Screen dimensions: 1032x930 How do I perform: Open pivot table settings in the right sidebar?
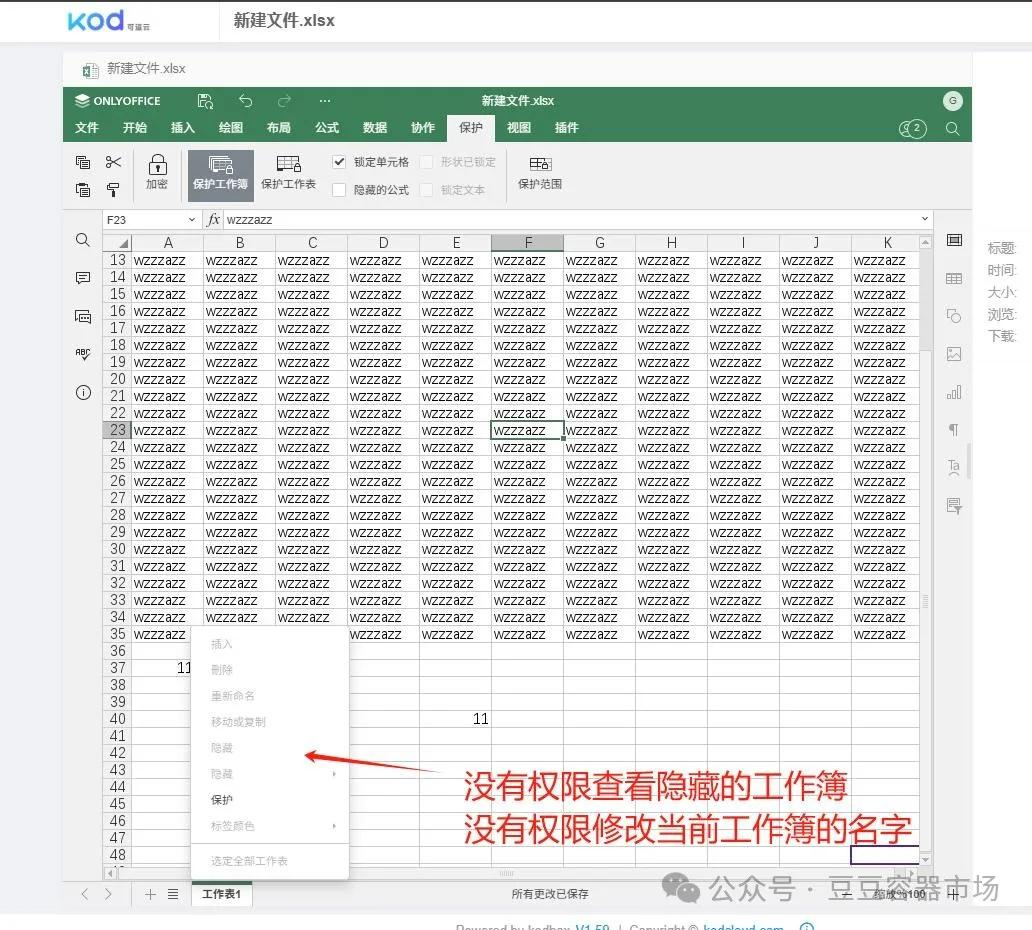(x=954, y=505)
